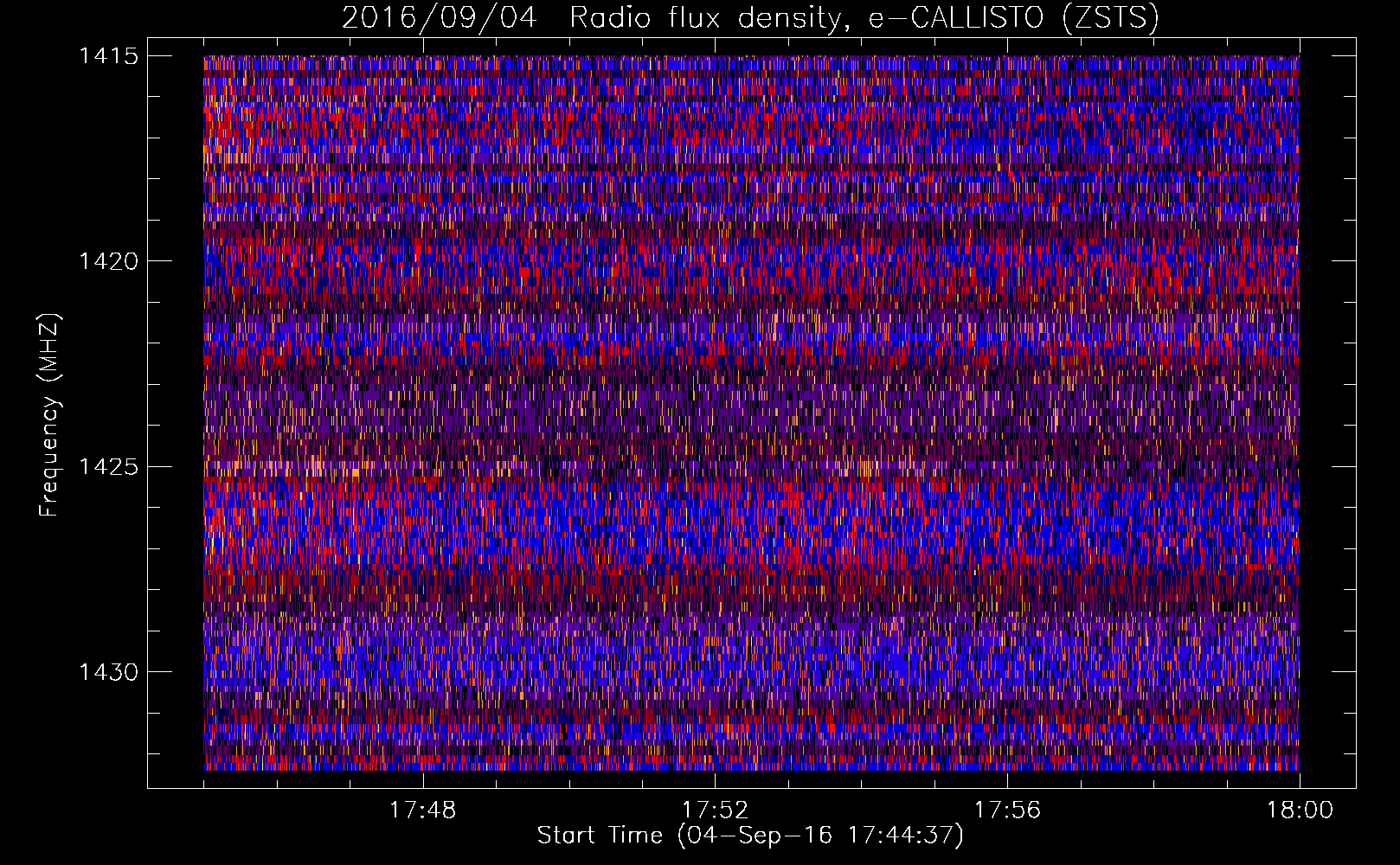Image resolution: width=1400 pixels, height=865 pixels.
Task: Click the 1430 frequency axis label
Action: click(108, 672)
